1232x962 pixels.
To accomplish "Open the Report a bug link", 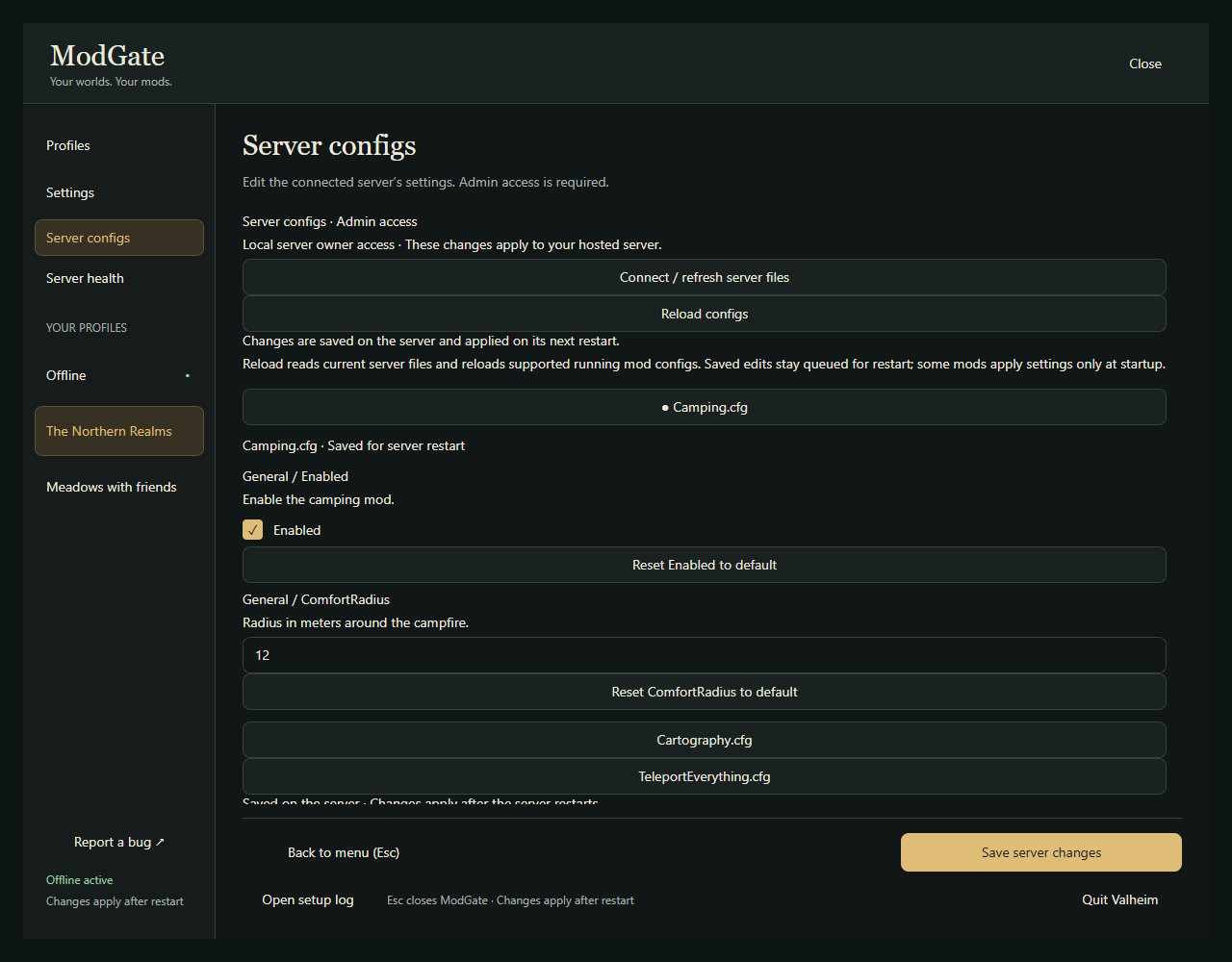I will [x=119, y=842].
